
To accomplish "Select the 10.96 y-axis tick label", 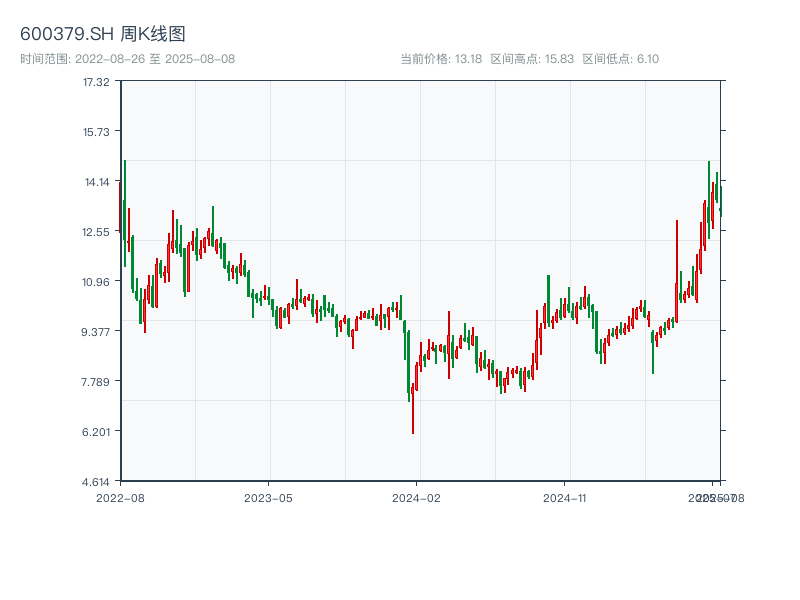I will pos(96,281).
